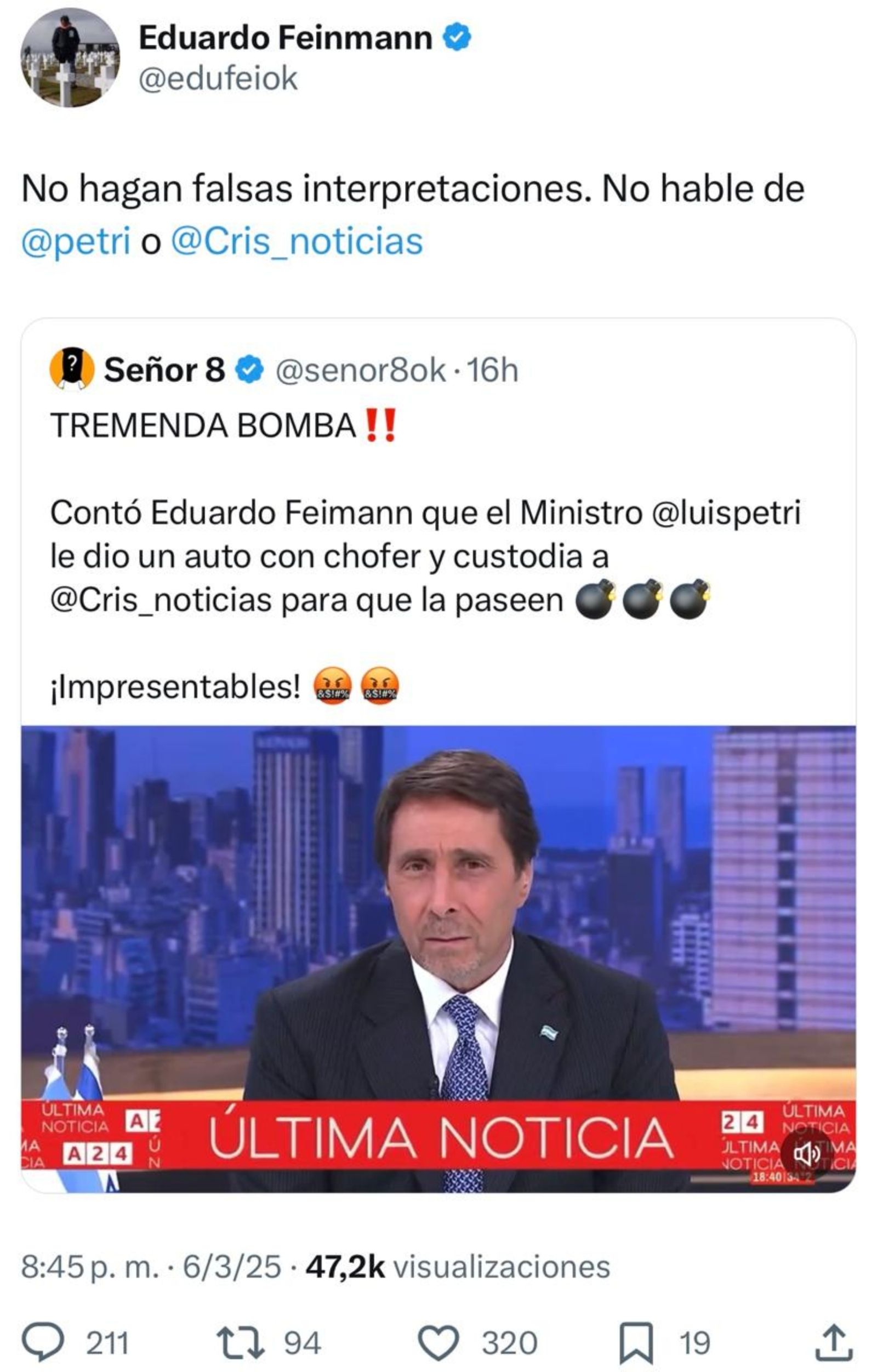
Task: Click the Señor 8 display name
Action: tap(164, 370)
